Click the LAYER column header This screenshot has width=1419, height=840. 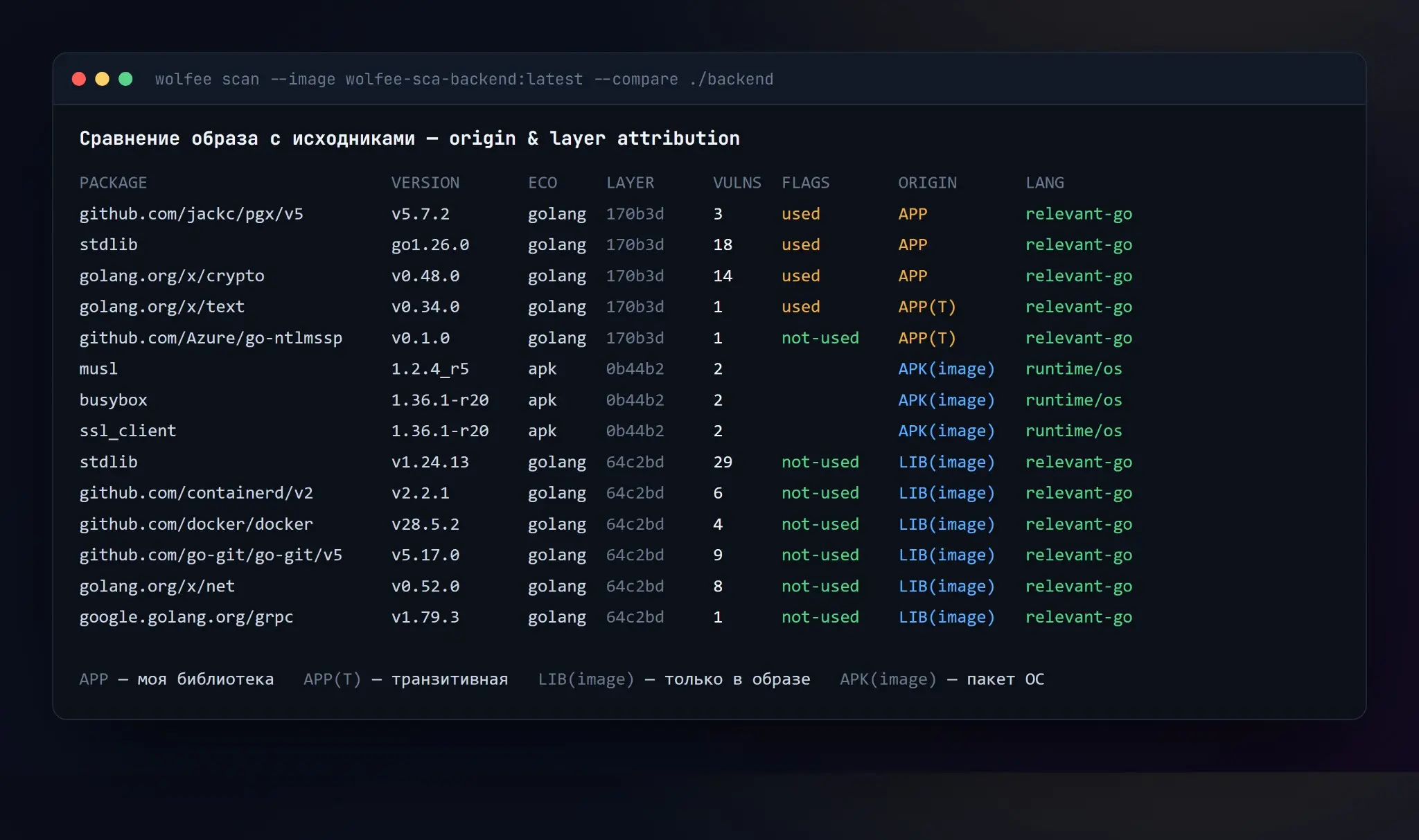coord(630,183)
